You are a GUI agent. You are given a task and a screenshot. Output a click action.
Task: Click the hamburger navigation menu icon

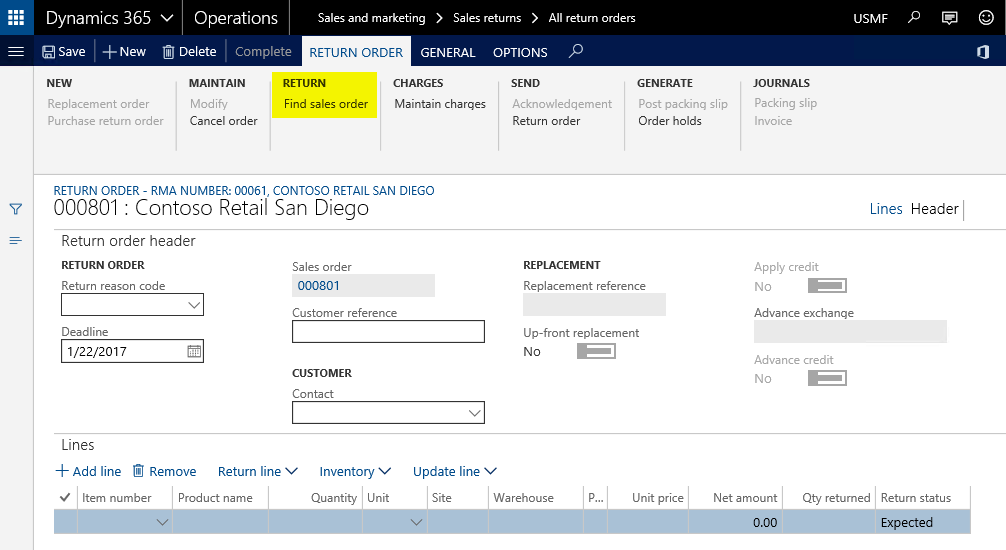click(16, 52)
